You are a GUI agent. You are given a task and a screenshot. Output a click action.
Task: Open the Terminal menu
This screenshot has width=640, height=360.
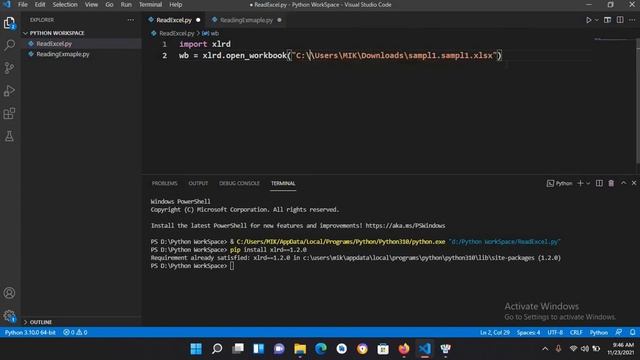pyautogui.click(x=150, y=5)
